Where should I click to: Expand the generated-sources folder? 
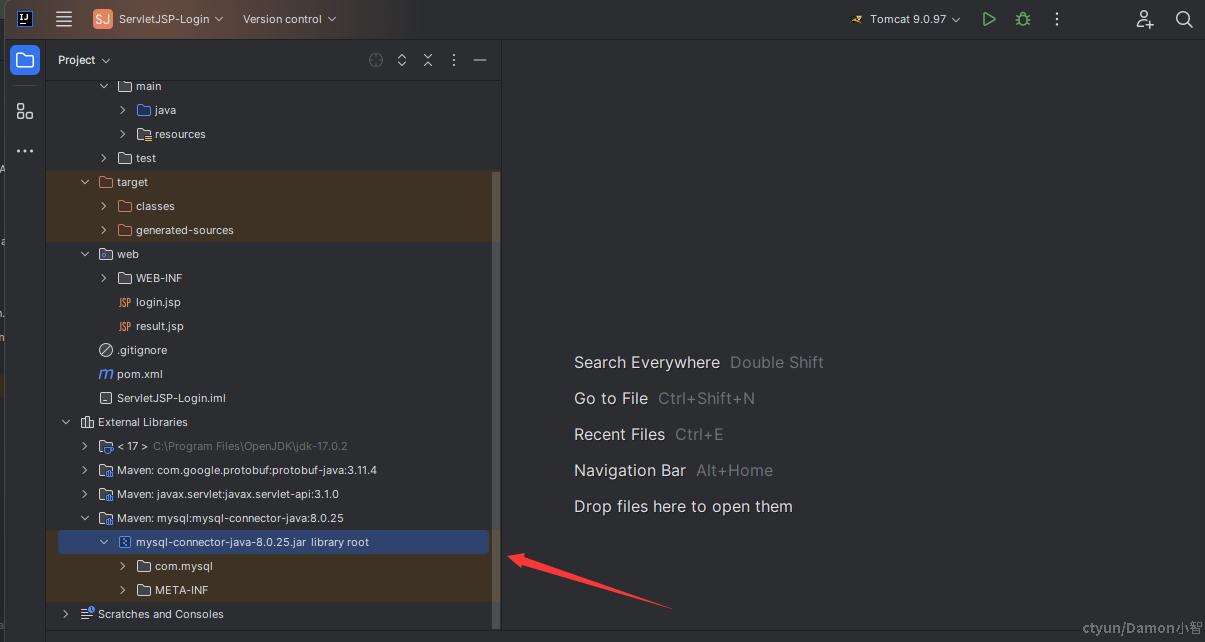pyautogui.click(x=104, y=230)
